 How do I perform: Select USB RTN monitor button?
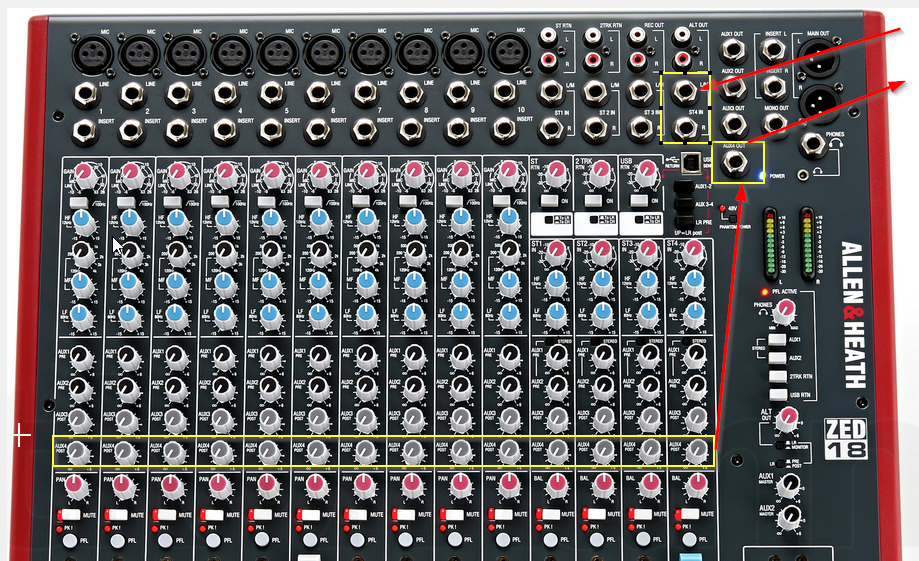[778, 395]
